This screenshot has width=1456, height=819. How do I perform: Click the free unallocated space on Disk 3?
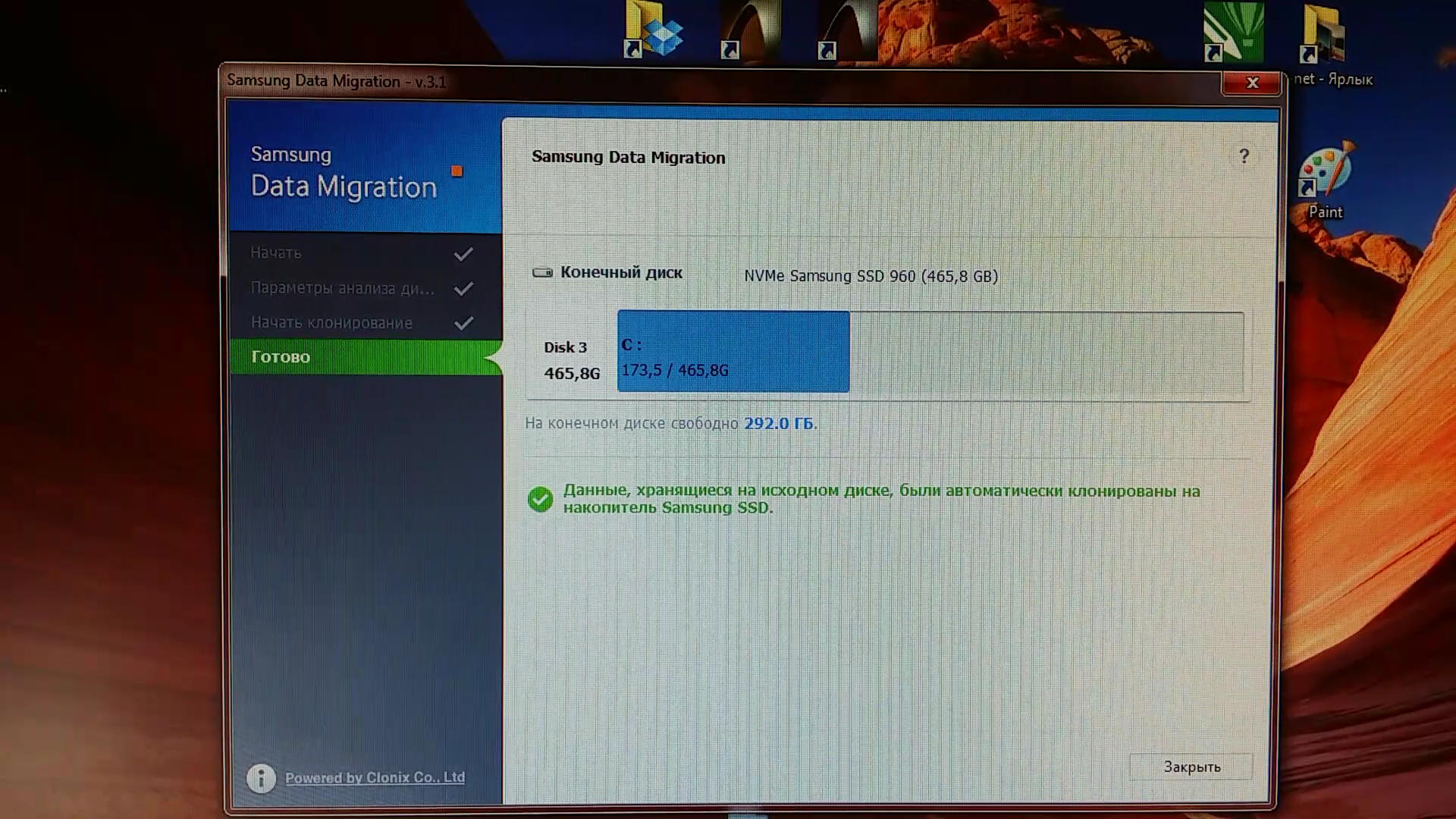click(1045, 353)
